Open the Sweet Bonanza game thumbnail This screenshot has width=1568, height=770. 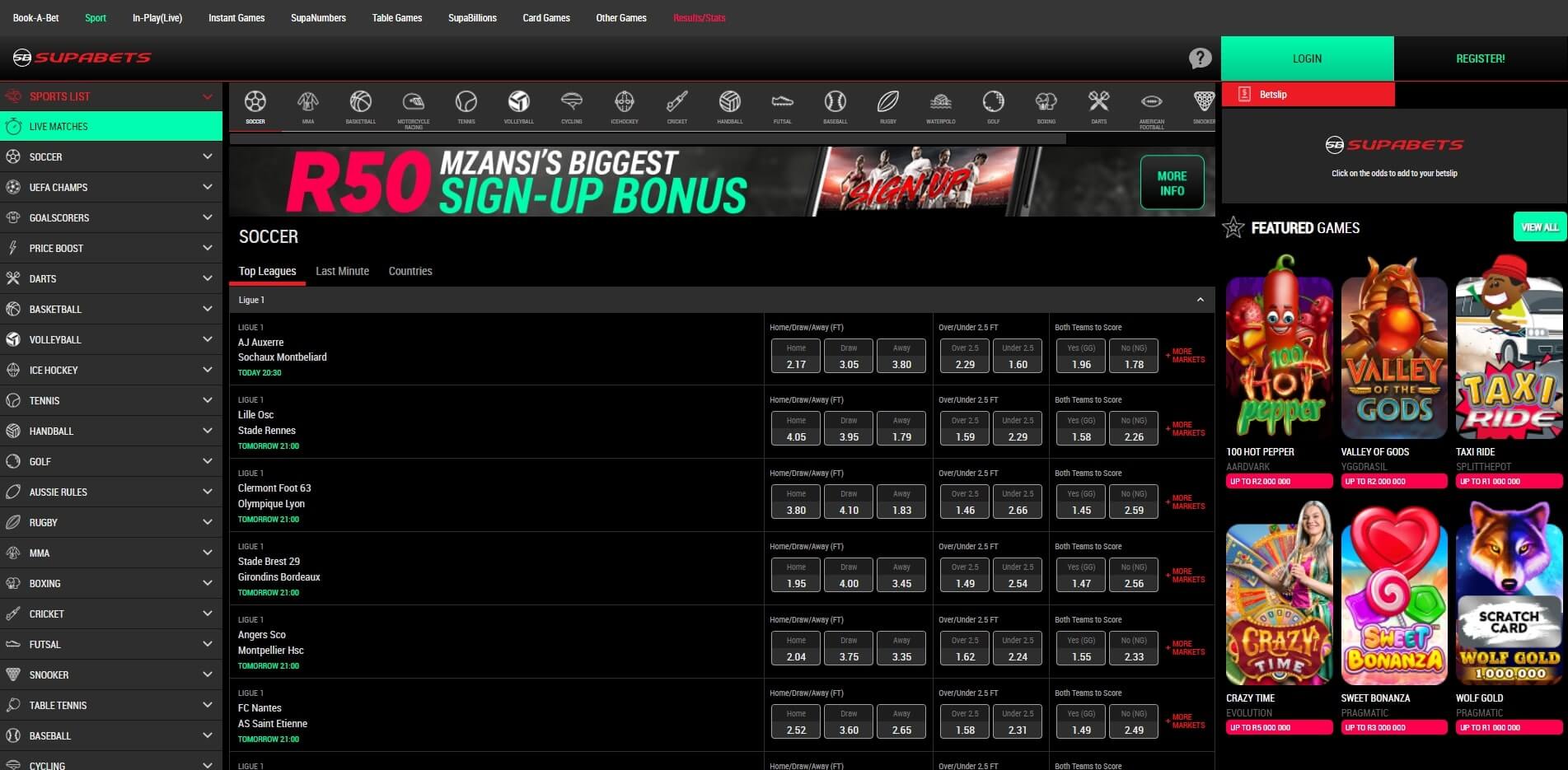(x=1393, y=595)
